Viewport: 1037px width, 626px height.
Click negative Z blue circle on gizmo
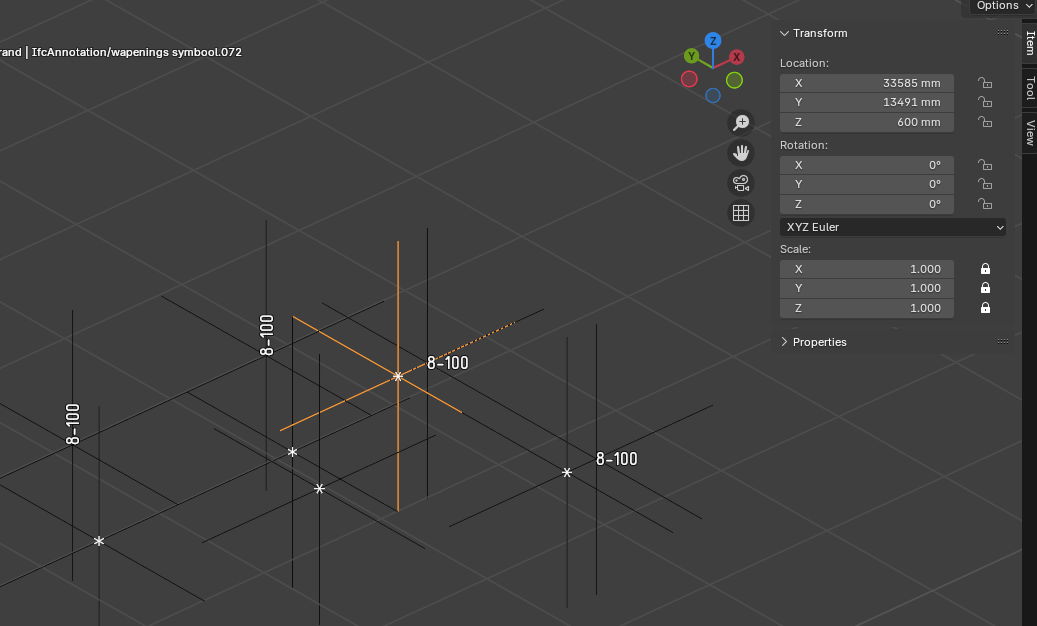click(712, 96)
